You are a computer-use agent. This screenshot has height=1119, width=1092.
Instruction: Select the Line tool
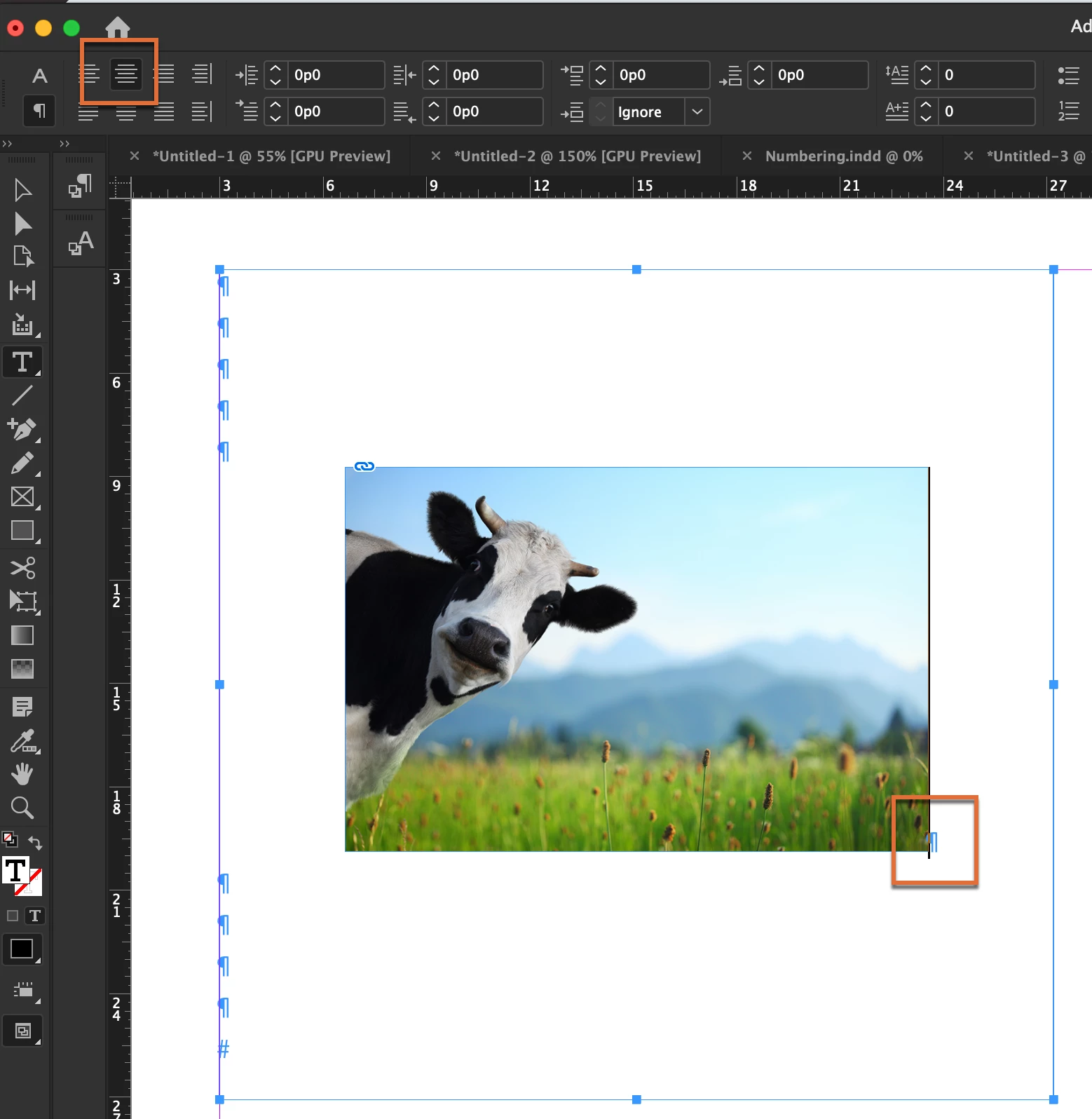tap(22, 395)
